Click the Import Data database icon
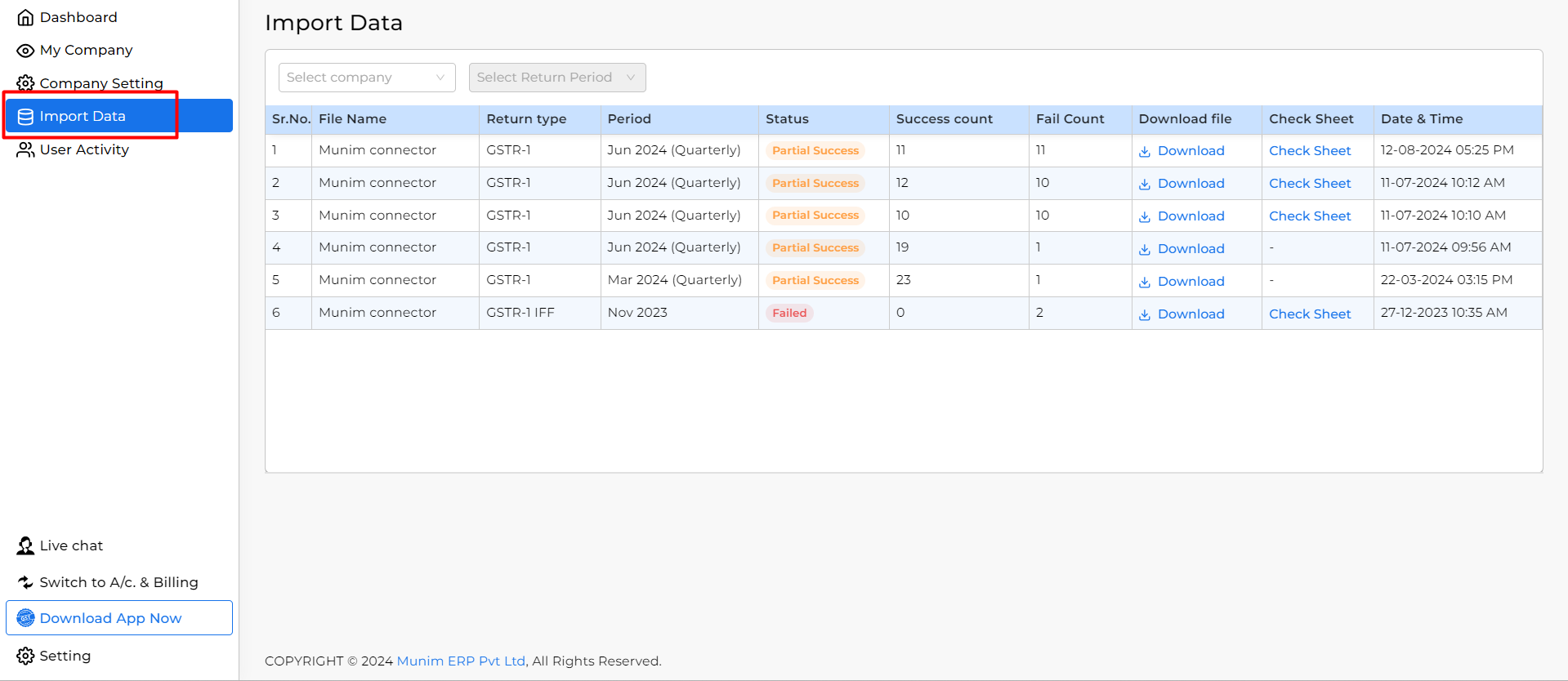 click(25, 117)
